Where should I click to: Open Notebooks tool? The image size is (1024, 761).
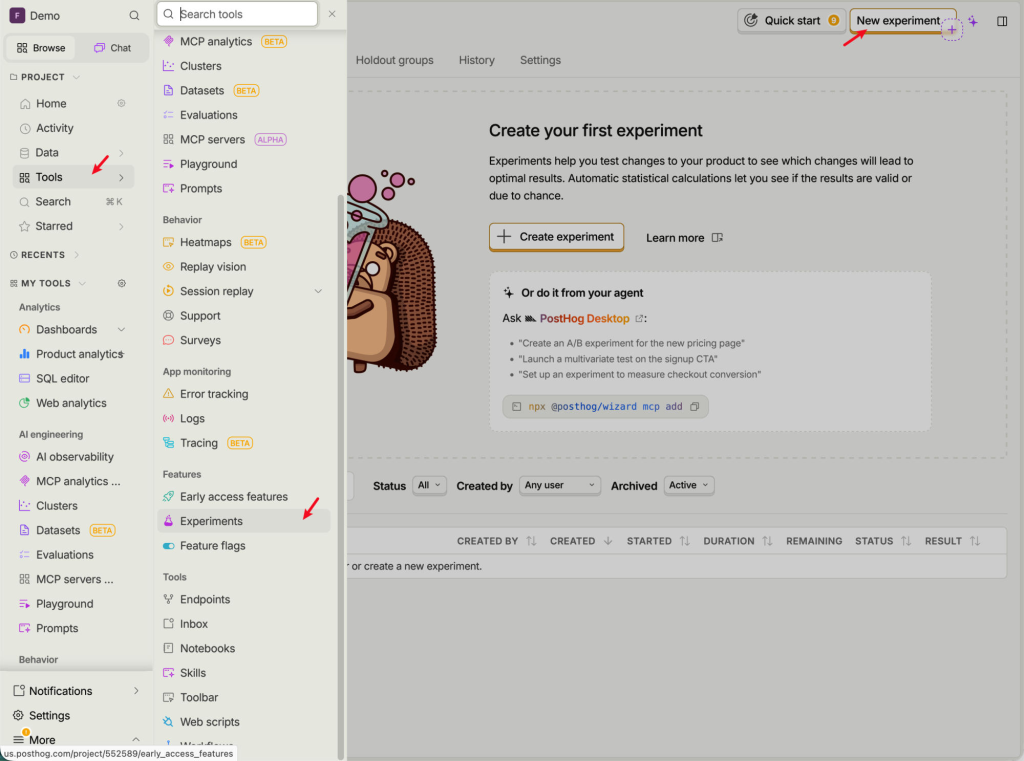[x=244, y=648]
